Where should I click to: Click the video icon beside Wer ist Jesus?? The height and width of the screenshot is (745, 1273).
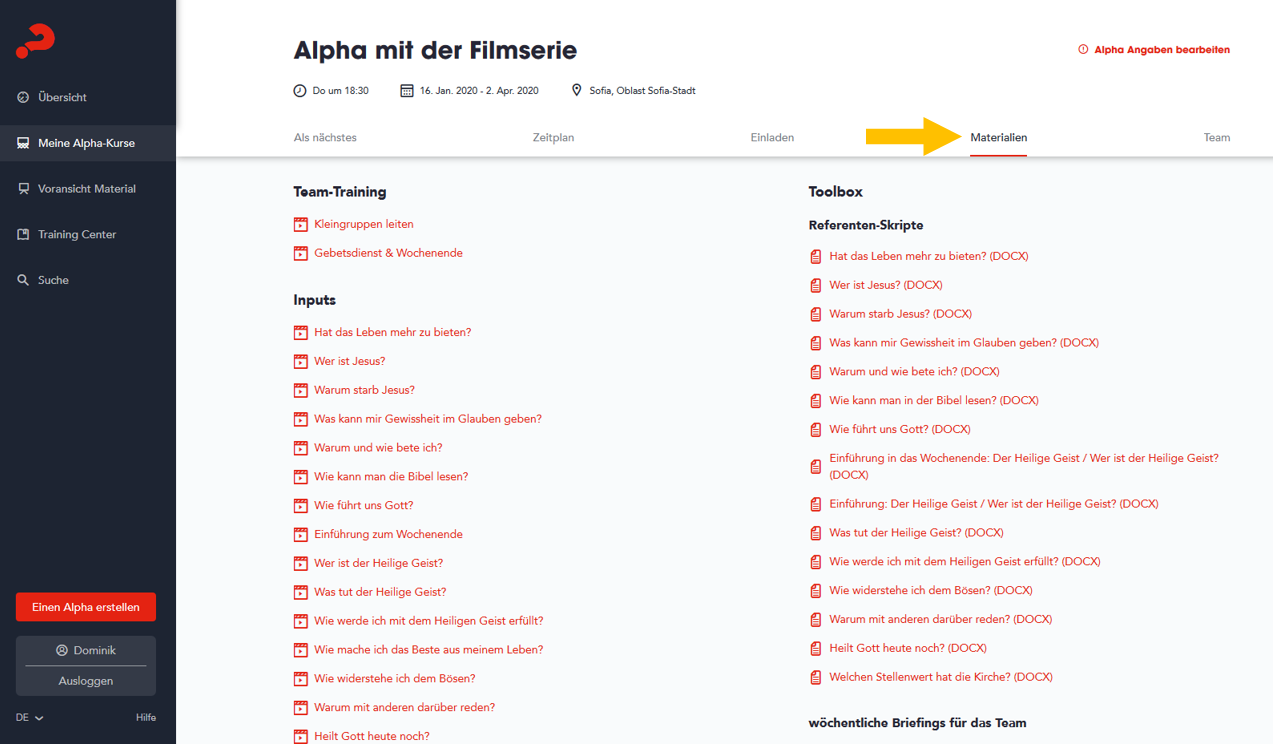coord(301,362)
